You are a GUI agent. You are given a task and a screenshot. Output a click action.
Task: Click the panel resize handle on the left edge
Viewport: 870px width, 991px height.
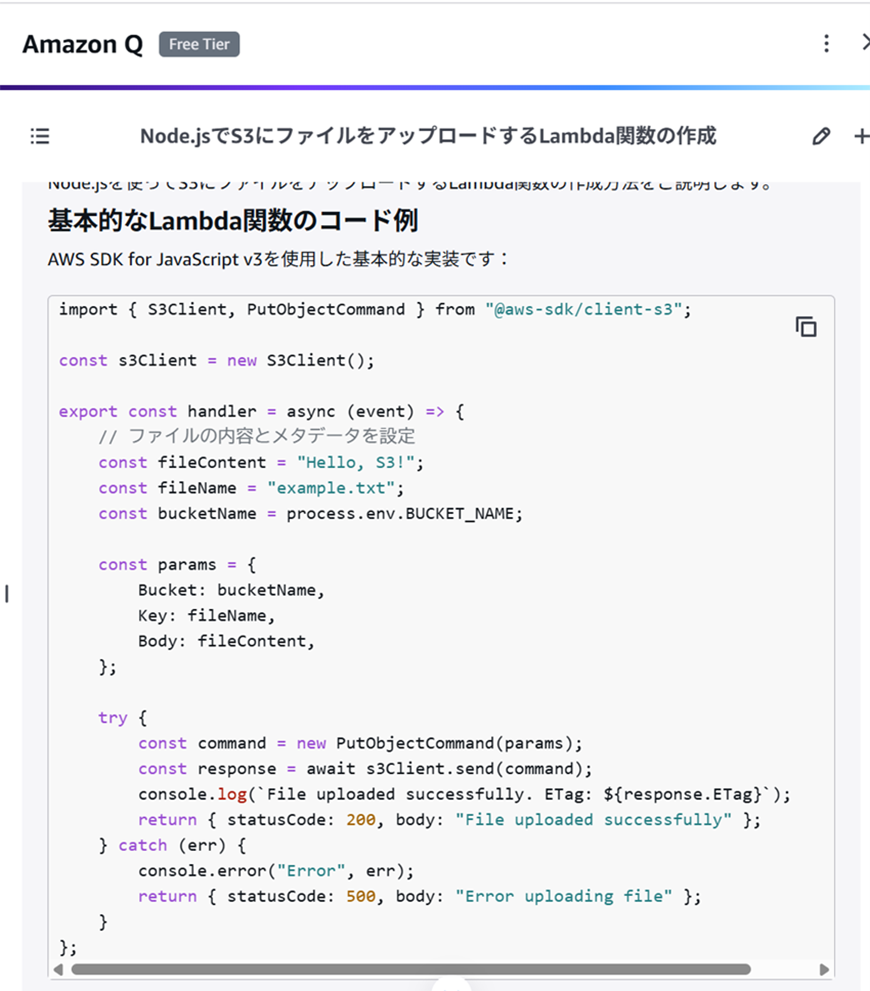(6, 593)
